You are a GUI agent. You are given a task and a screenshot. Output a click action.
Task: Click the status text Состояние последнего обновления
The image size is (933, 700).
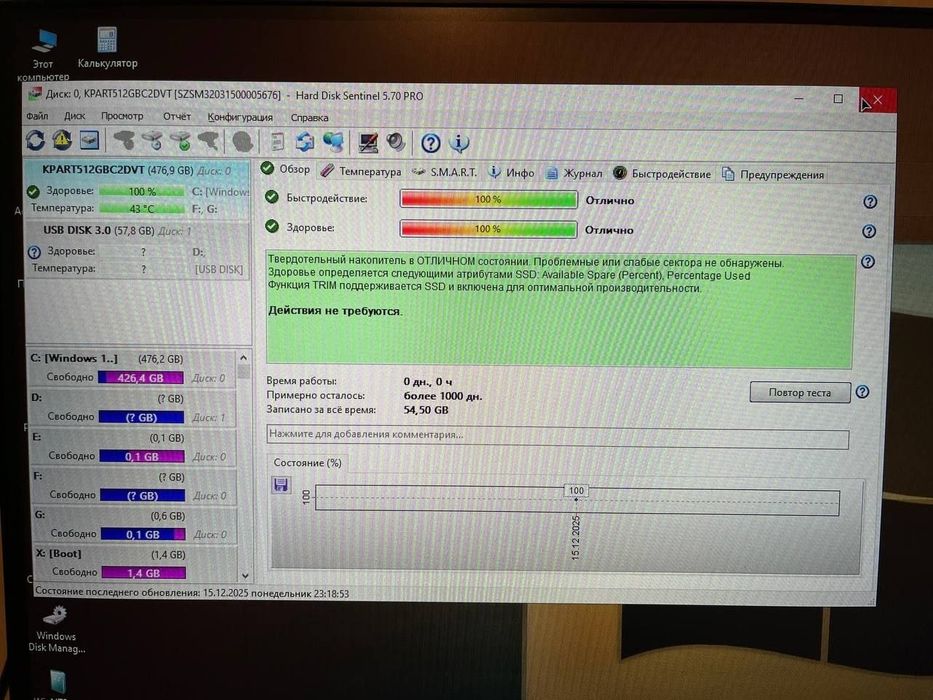coord(191,593)
